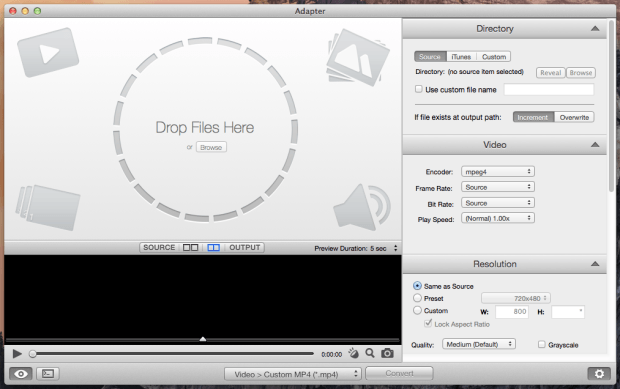
Task: Select the Source directory tab
Action: click(430, 57)
